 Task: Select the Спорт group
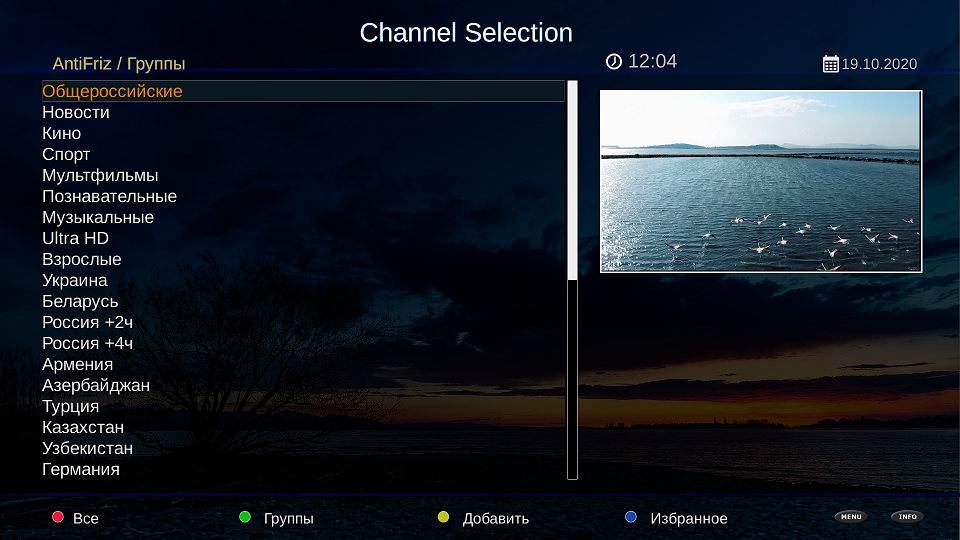click(x=66, y=154)
